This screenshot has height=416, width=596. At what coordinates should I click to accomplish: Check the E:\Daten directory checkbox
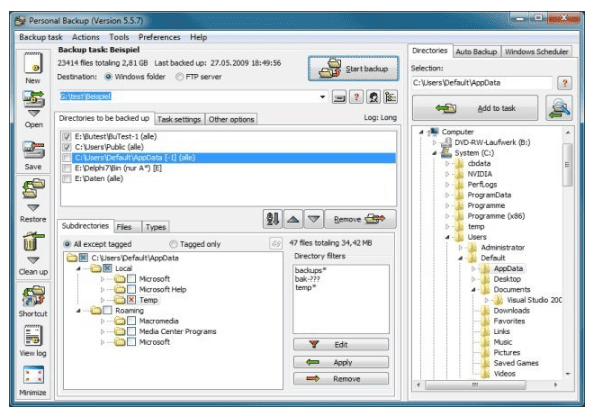67,179
